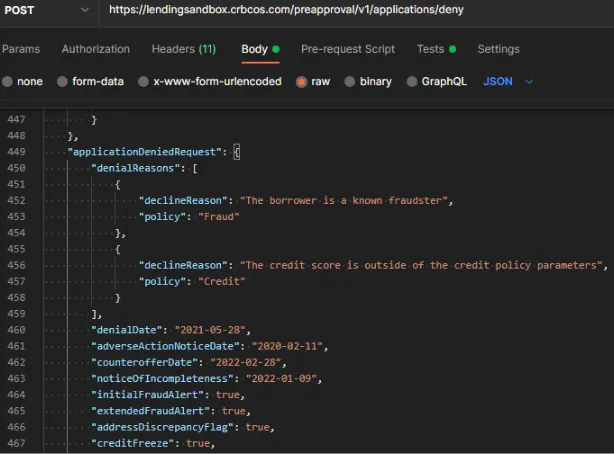This screenshot has height=454, width=614.
Task: Click line number 455 in gutter
Action: tap(16, 249)
